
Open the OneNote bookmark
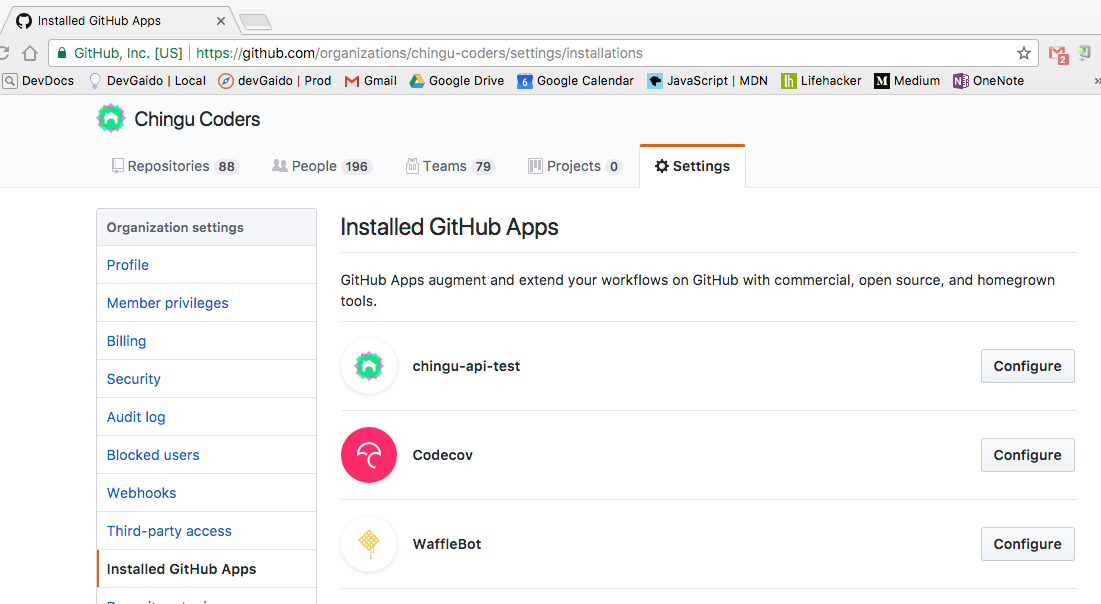point(988,81)
